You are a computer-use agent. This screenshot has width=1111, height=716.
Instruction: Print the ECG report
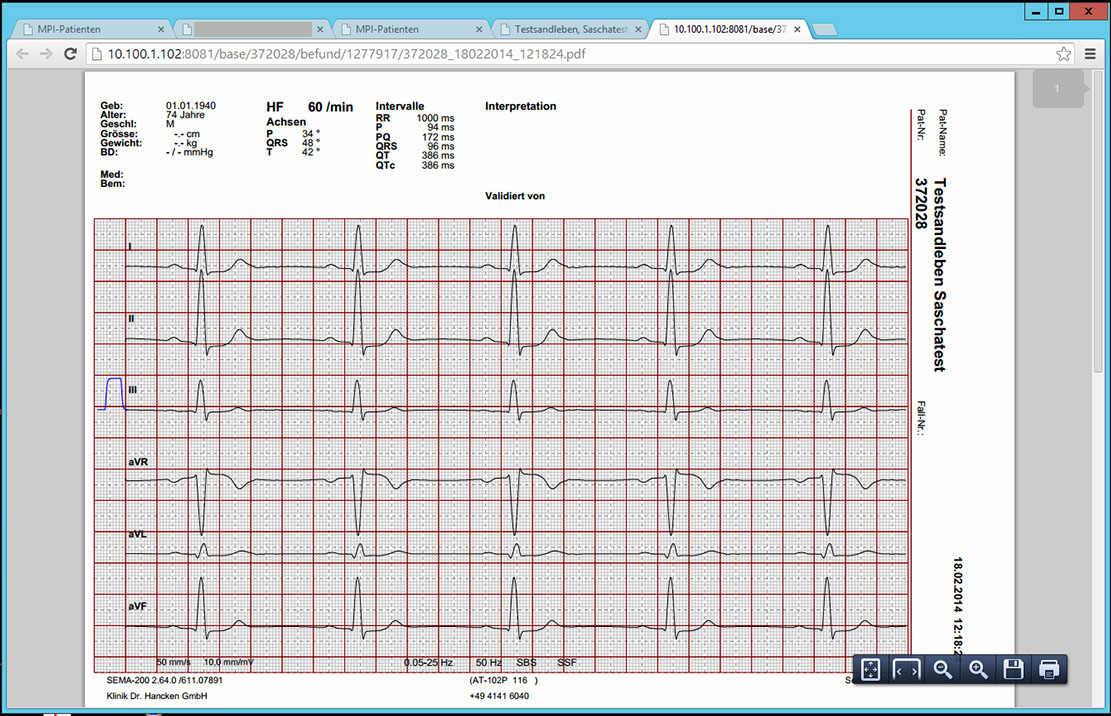pyautogui.click(x=1049, y=670)
